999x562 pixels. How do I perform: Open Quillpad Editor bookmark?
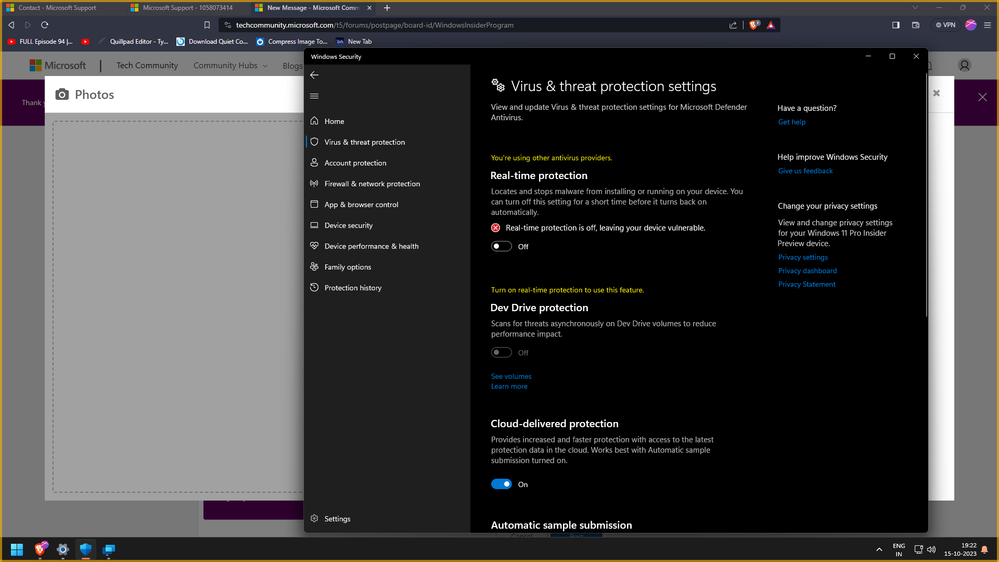click(133, 41)
